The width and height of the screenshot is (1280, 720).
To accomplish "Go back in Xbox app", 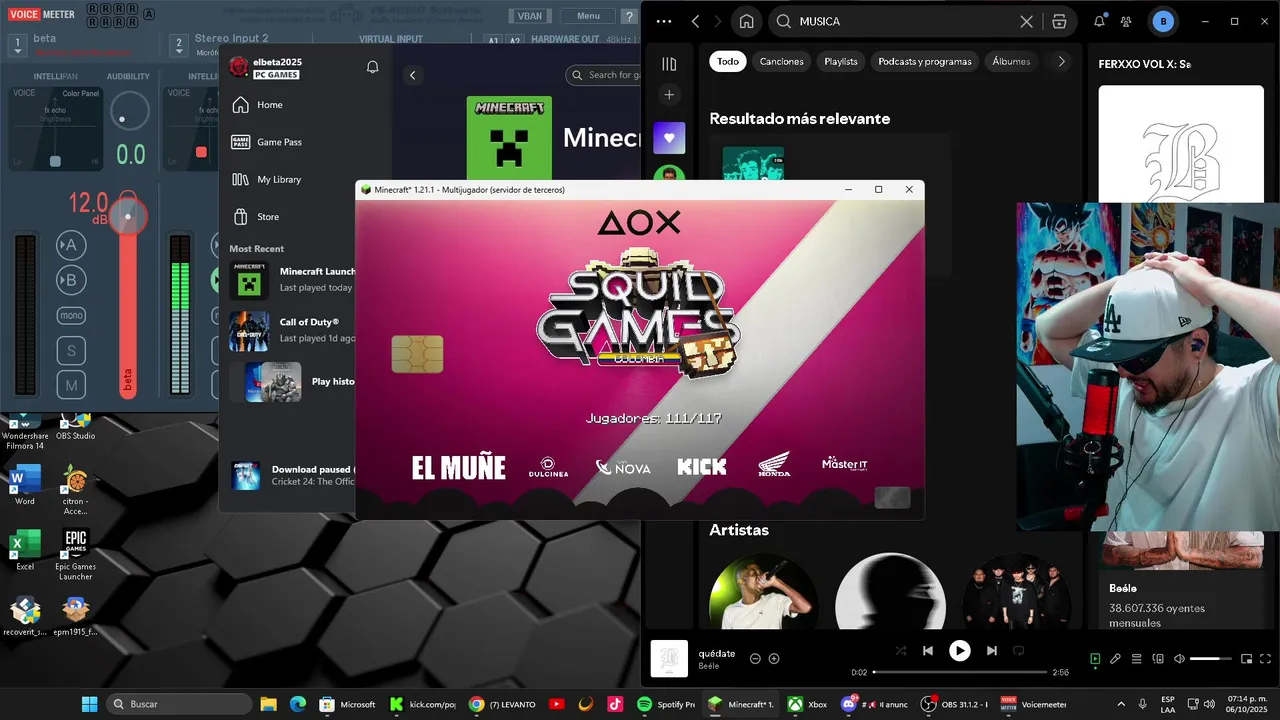I will [412, 75].
